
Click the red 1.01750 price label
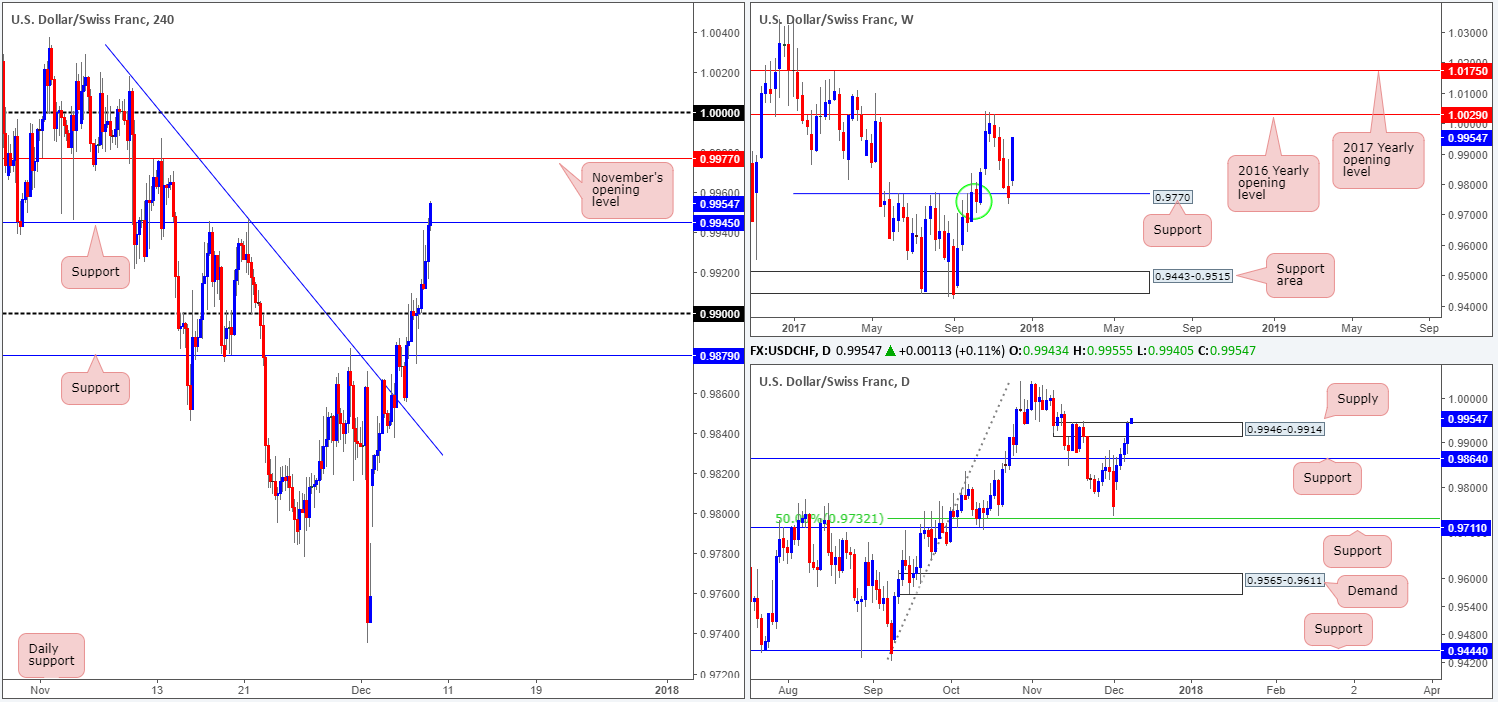pyautogui.click(x=1468, y=71)
